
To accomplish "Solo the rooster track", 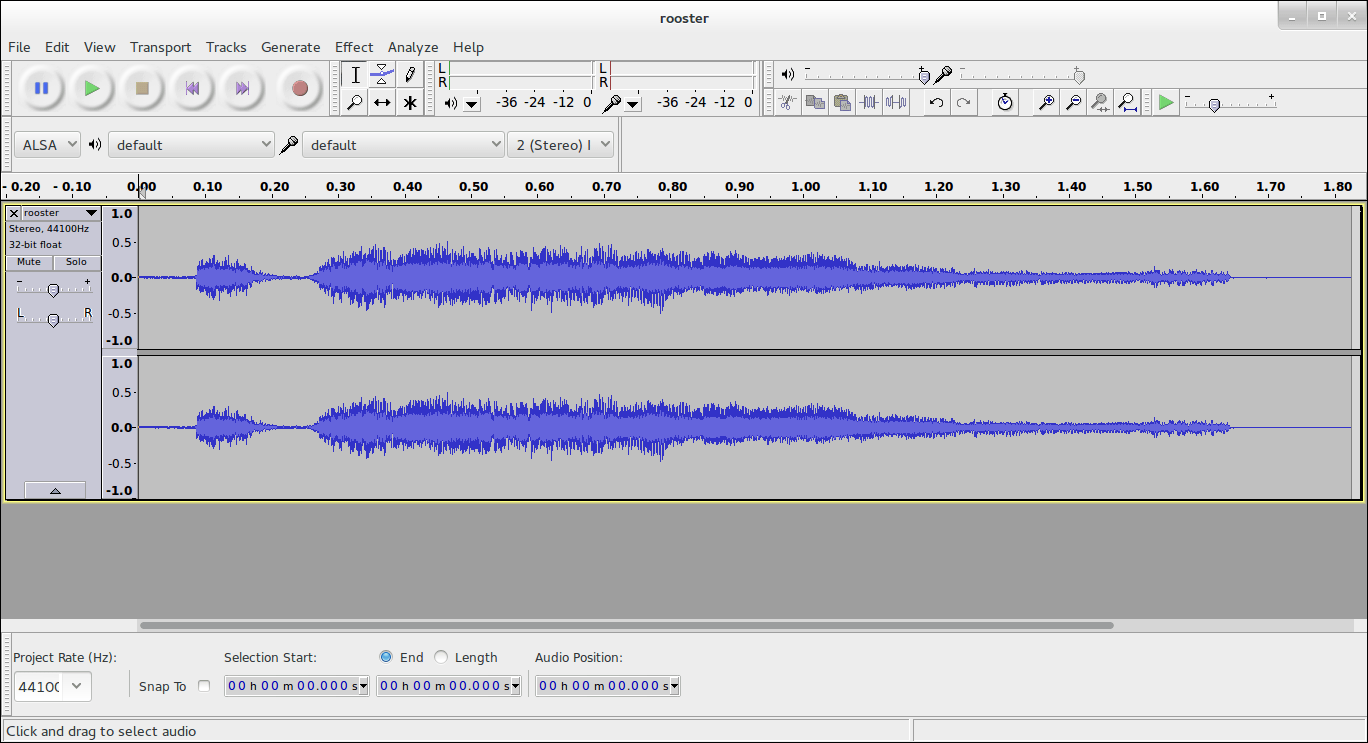I will pyautogui.click(x=76, y=262).
